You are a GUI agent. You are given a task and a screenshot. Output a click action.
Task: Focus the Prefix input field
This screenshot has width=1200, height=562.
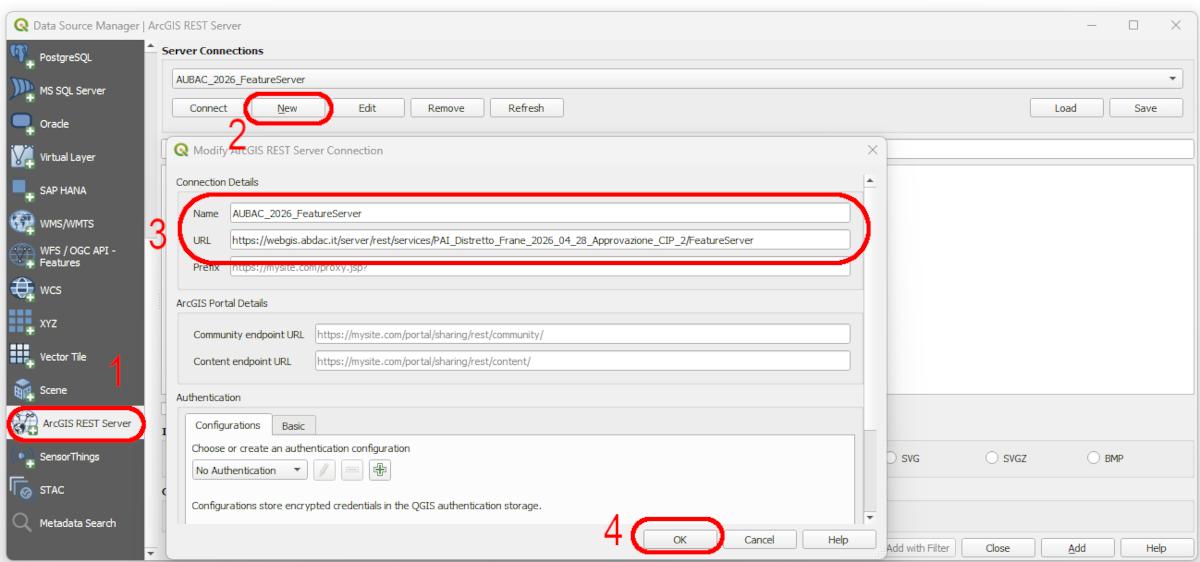pyautogui.click(x=539, y=267)
